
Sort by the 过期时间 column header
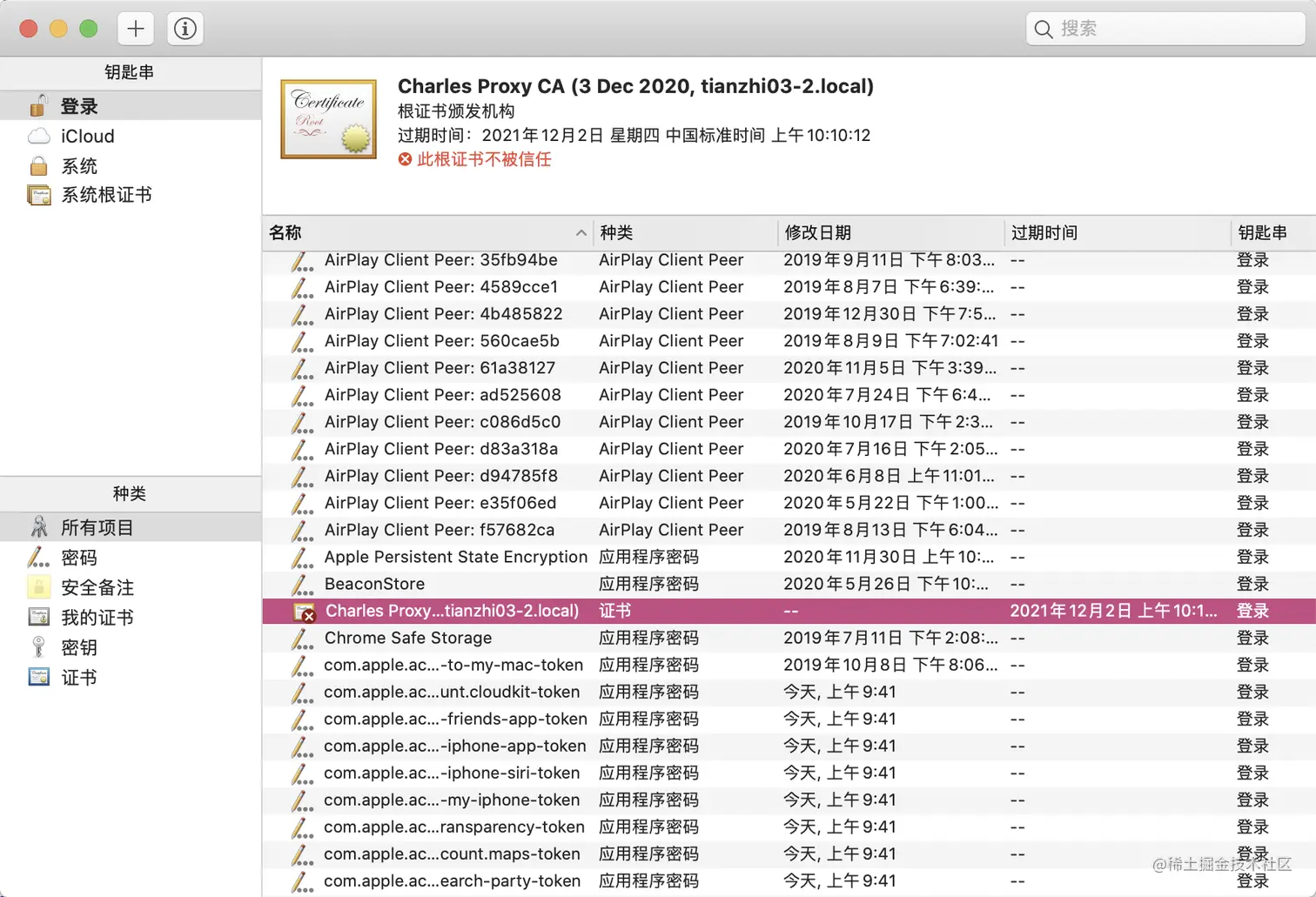1118,233
